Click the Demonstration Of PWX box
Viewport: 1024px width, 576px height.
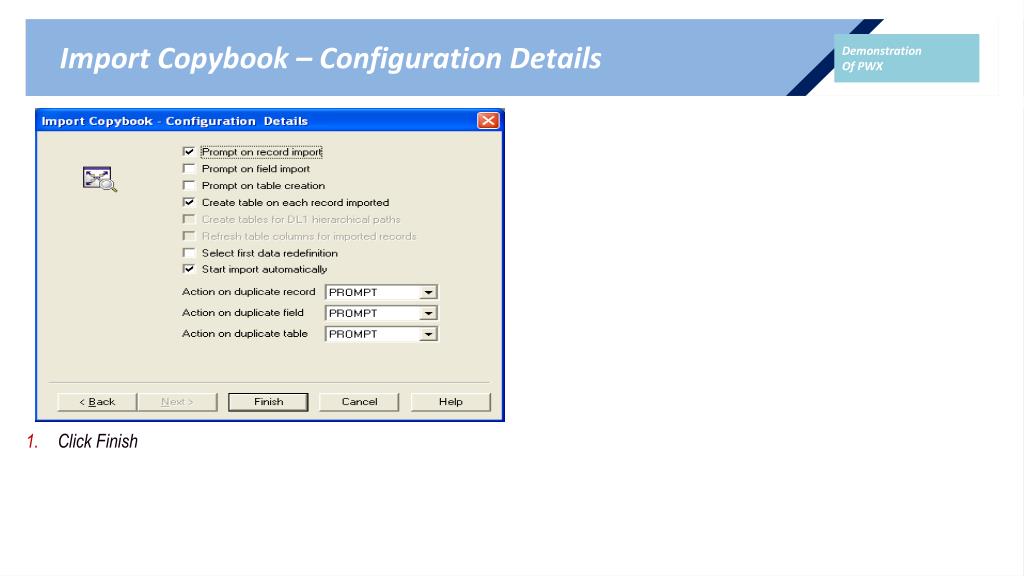pyautogui.click(x=906, y=58)
